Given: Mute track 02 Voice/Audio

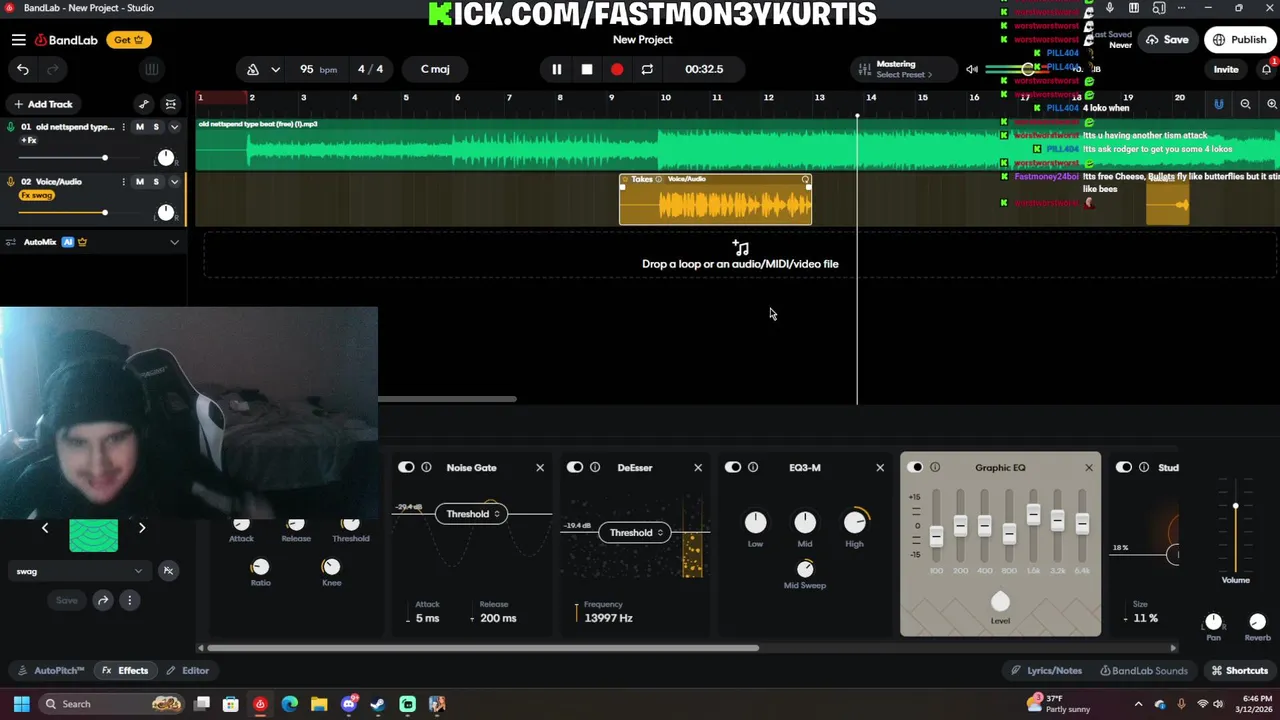Looking at the screenshot, I should pyautogui.click(x=139, y=182).
